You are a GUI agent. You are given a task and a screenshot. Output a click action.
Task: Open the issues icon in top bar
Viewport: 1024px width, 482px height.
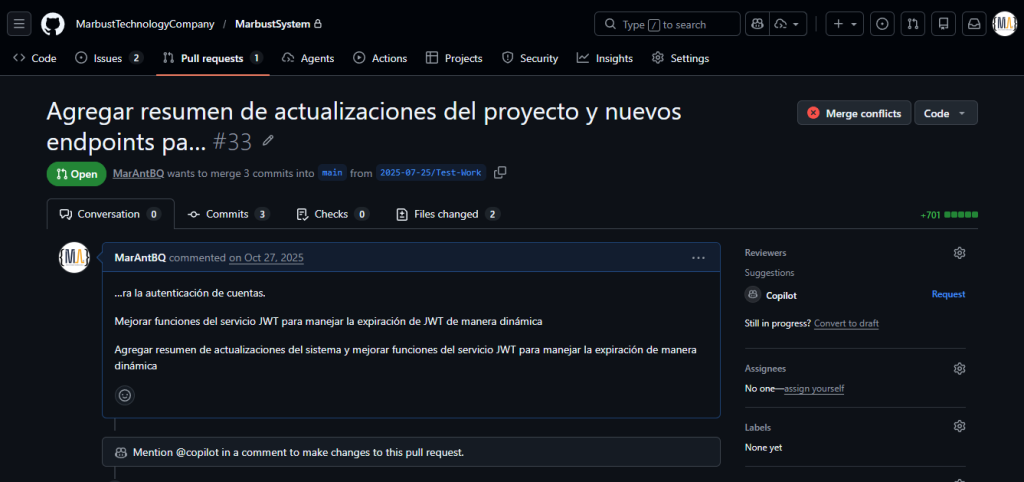coord(882,24)
